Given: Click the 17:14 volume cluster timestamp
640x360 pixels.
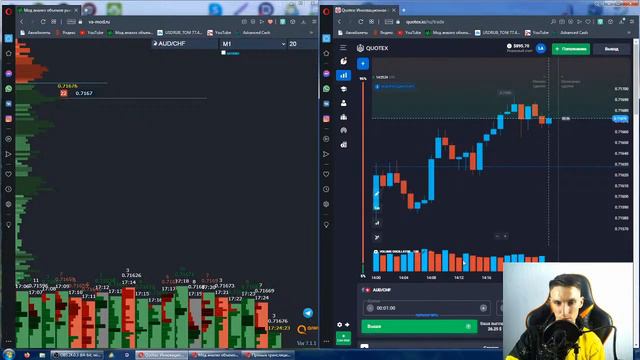Looking at the screenshot, I should click(x=129, y=282).
